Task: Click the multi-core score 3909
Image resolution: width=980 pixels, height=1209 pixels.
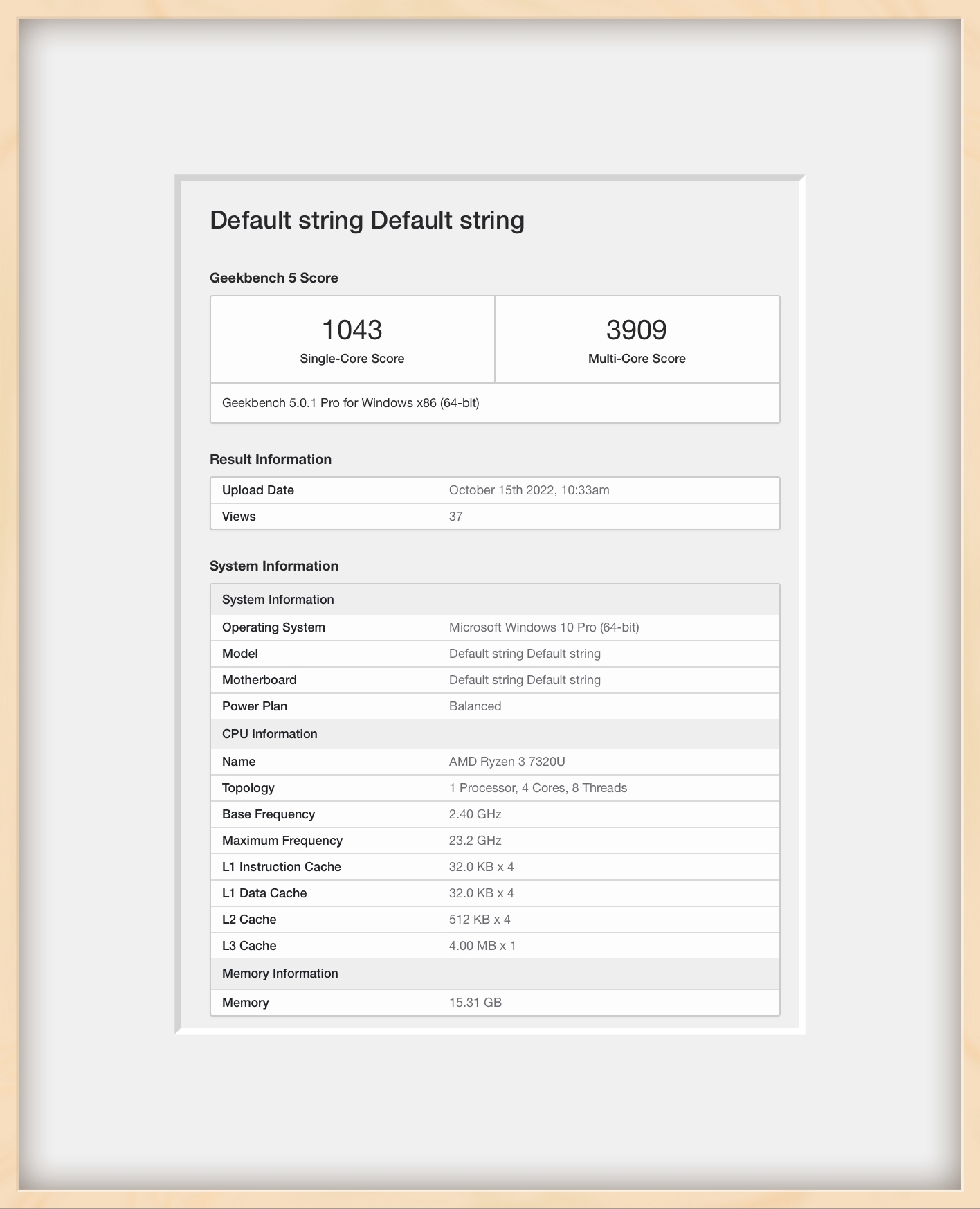Action: coord(636,330)
